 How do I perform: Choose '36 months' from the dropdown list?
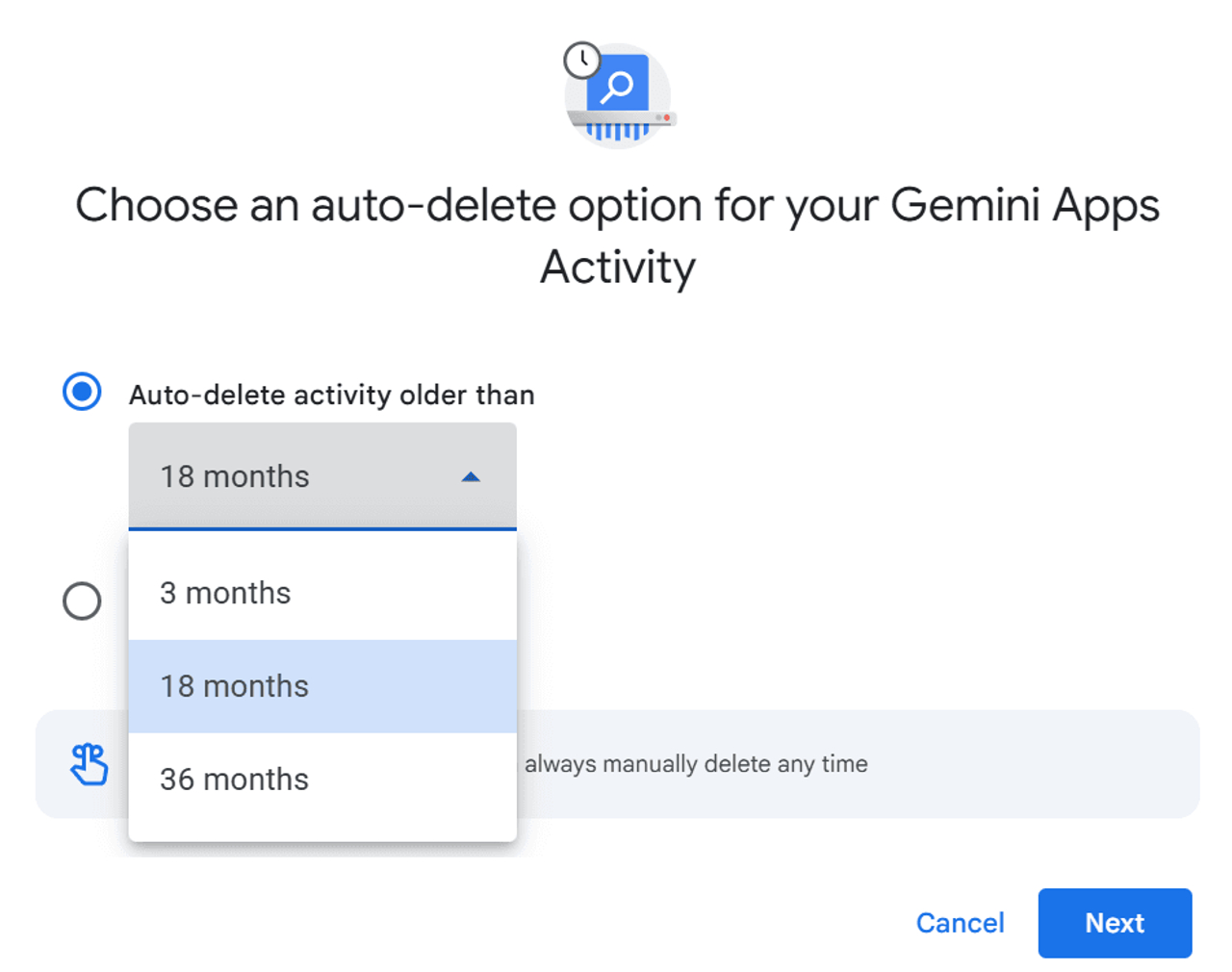click(322, 780)
